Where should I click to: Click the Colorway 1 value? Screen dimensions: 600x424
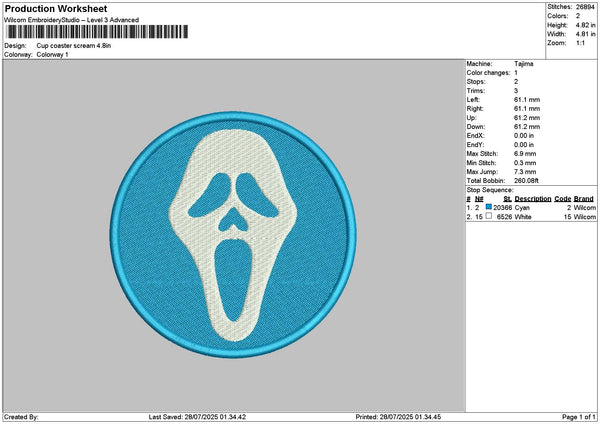point(53,54)
